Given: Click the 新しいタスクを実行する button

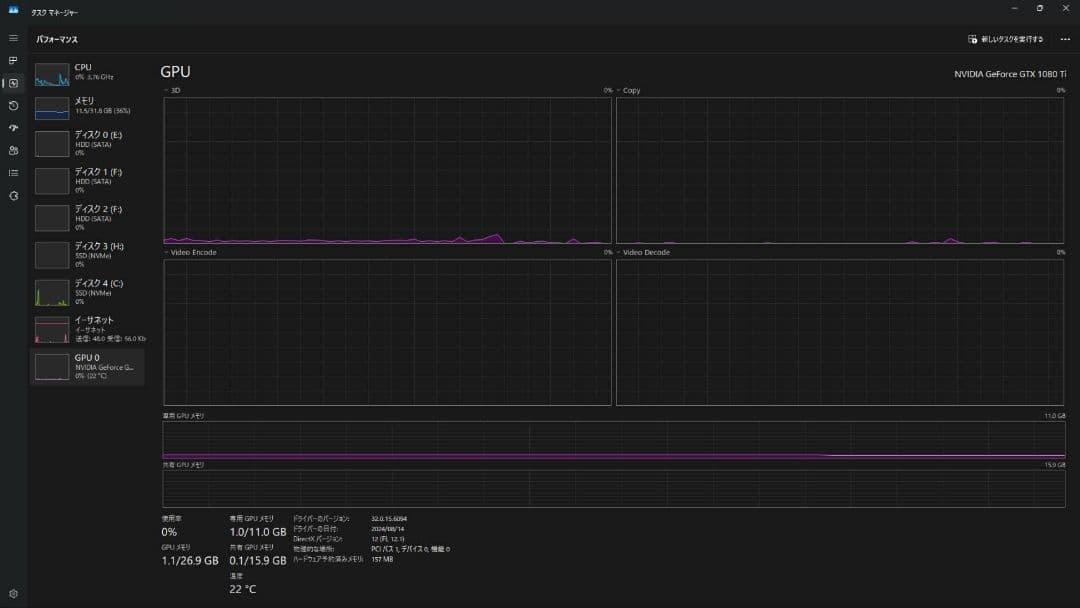Looking at the screenshot, I should (1005, 39).
